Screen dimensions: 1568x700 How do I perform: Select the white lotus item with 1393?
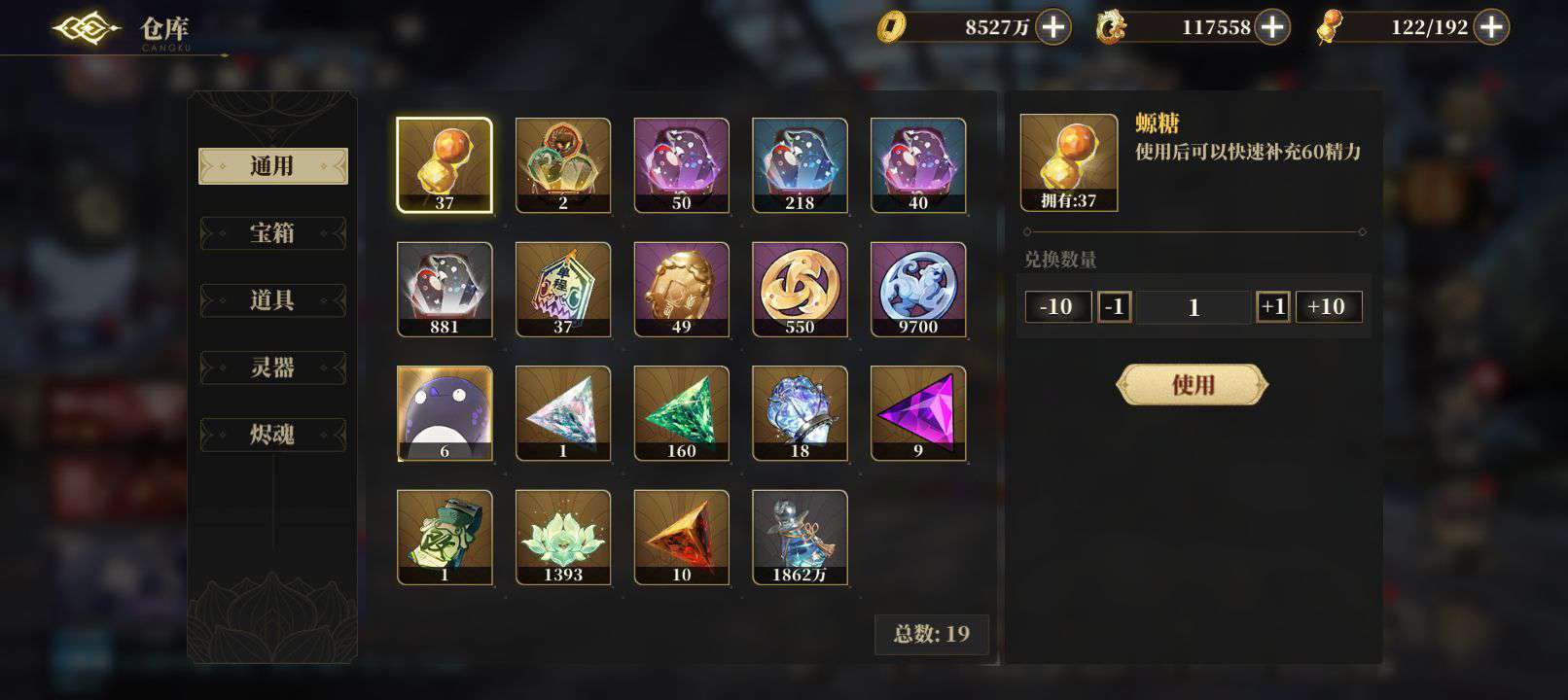[x=563, y=538]
